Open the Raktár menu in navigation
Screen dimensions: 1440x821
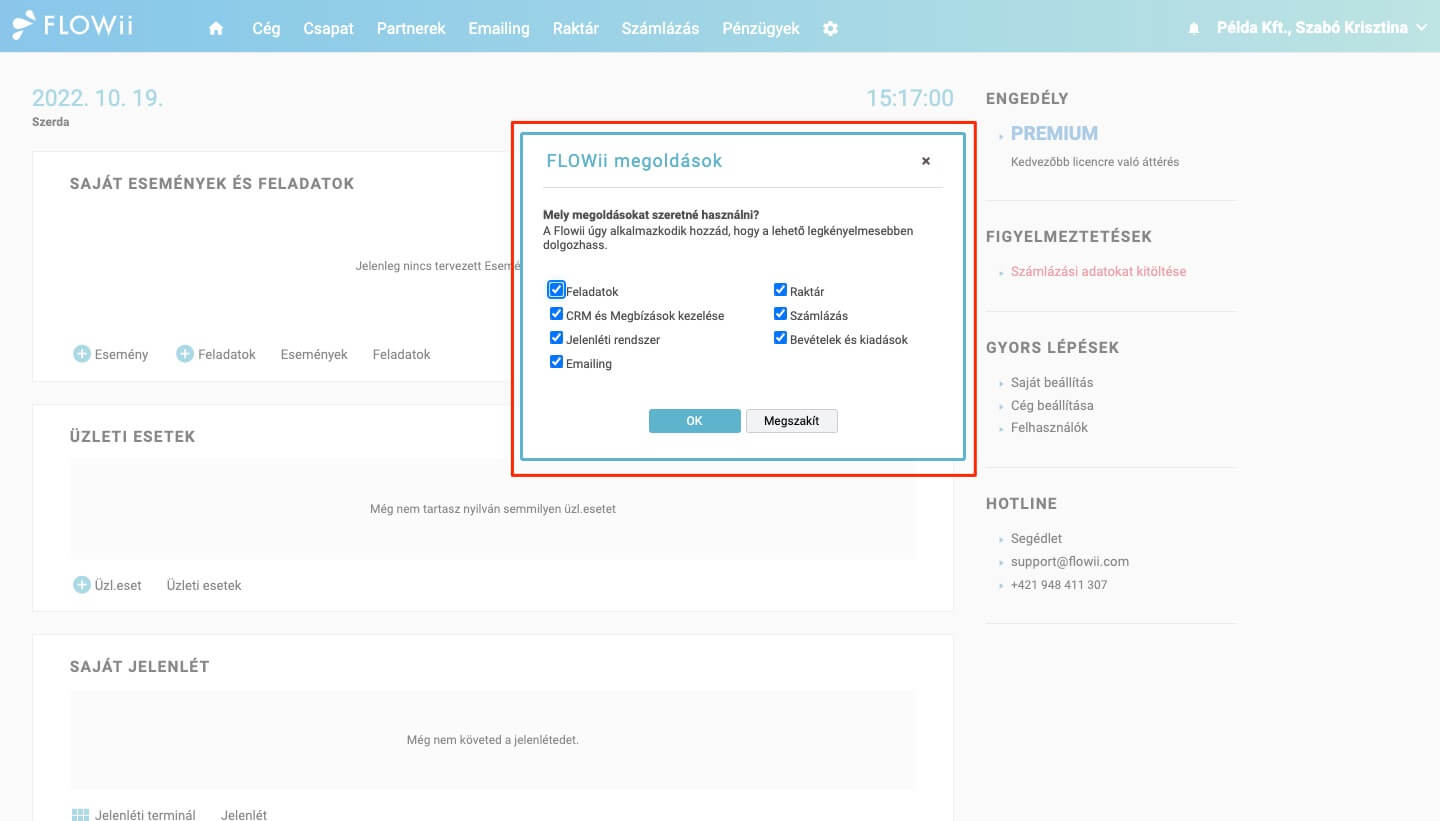[x=576, y=28]
